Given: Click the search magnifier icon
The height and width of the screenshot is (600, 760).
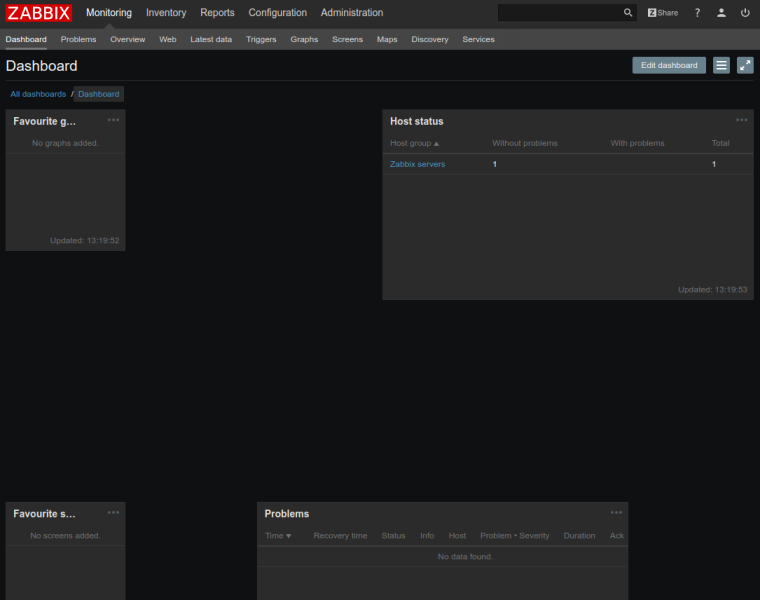Looking at the screenshot, I should coord(628,13).
